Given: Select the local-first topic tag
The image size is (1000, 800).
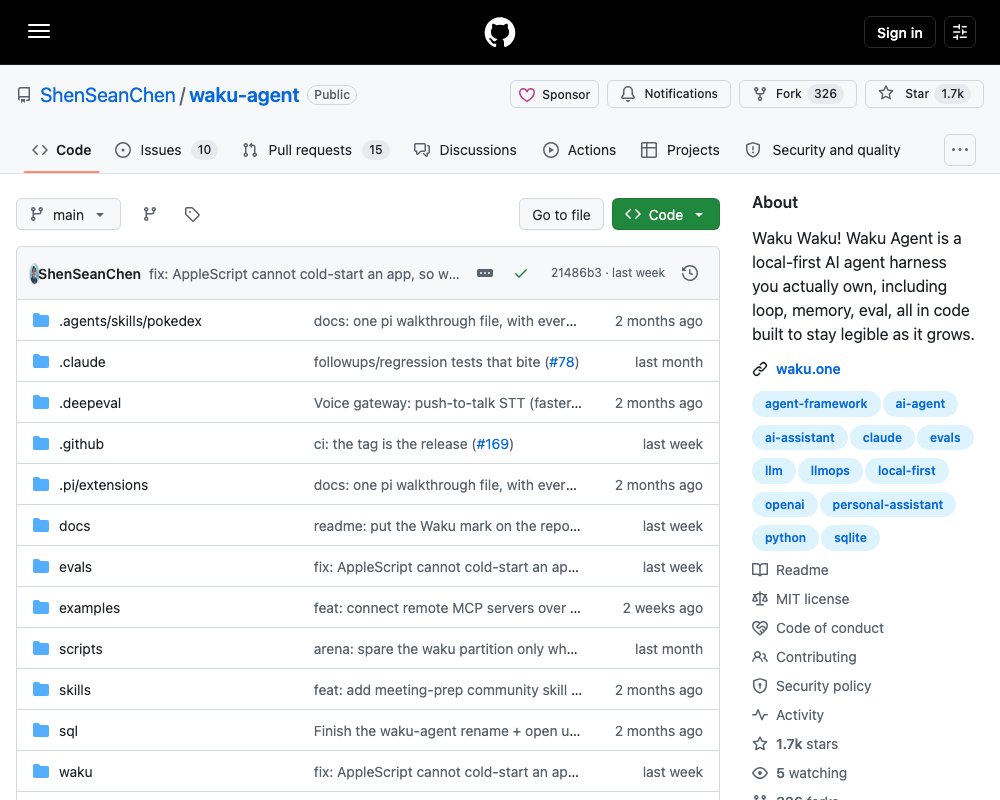Looking at the screenshot, I should pos(906,471).
